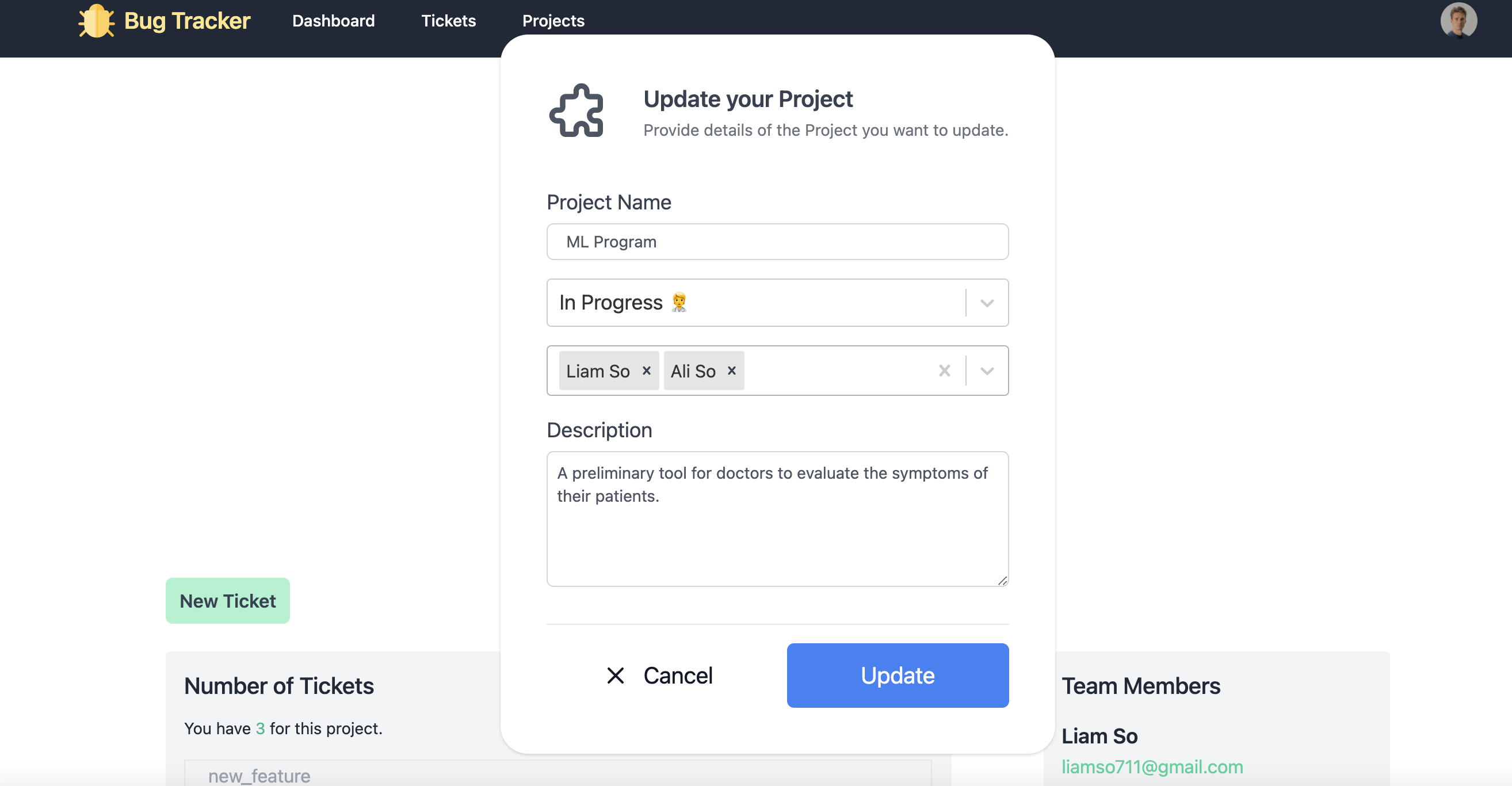This screenshot has height=786, width=1512.
Task: Open the Tickets nav item
Action: [448, 21]
